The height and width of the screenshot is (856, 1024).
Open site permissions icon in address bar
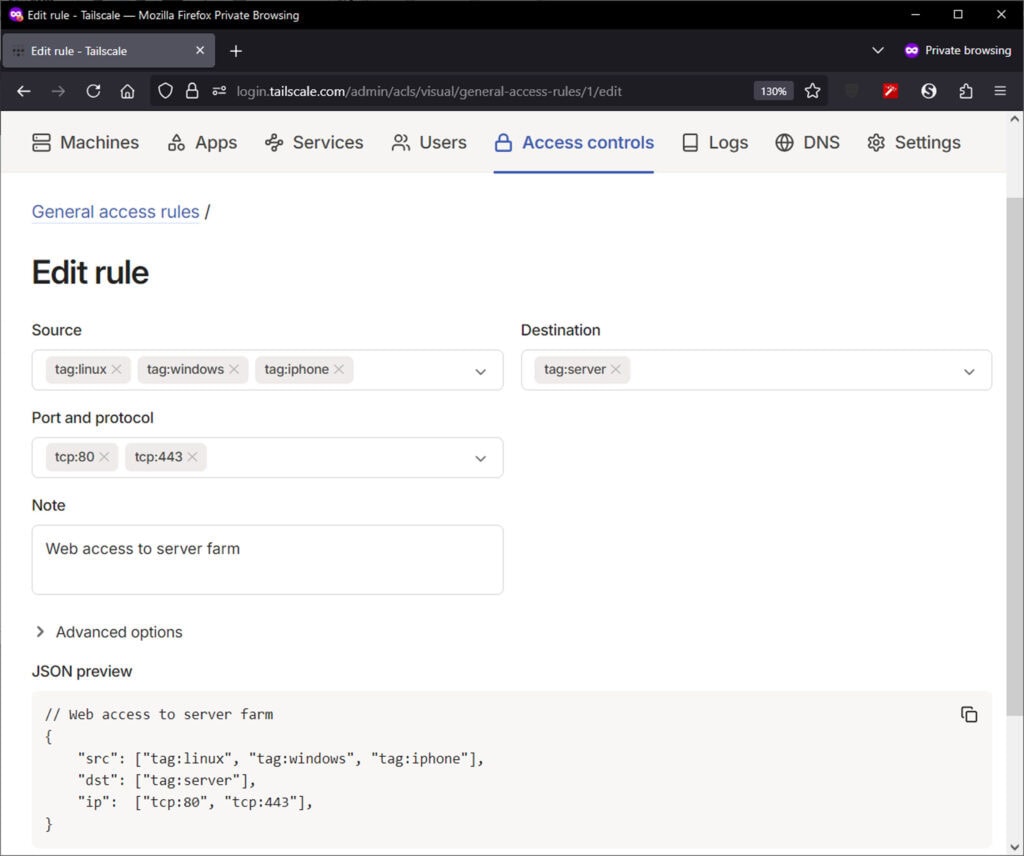pyautogui.click(x=219, y=91)
